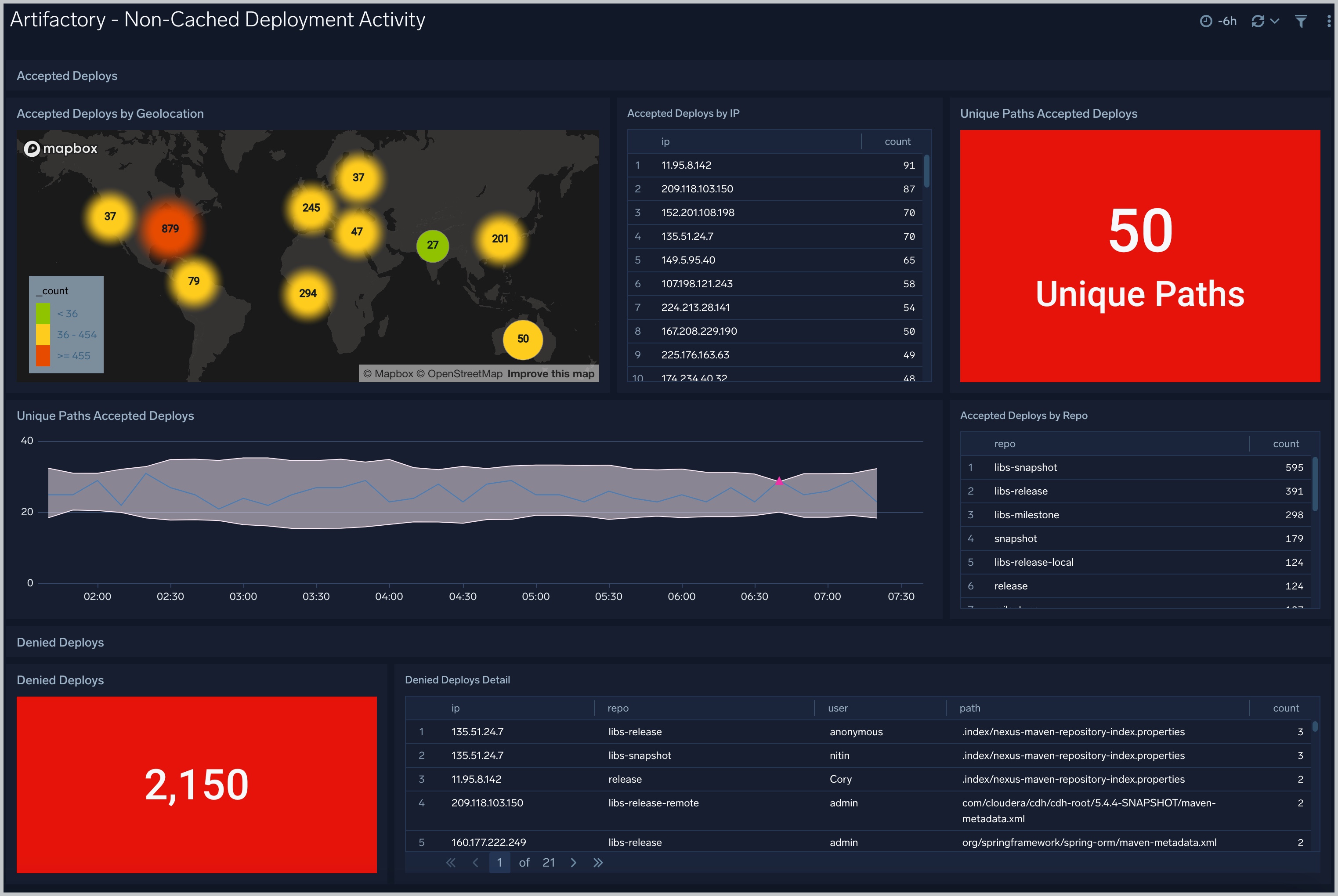The image size is (1338, 896).
Task: Click the pink outlier marker on the chart
Action: [778, 481]
